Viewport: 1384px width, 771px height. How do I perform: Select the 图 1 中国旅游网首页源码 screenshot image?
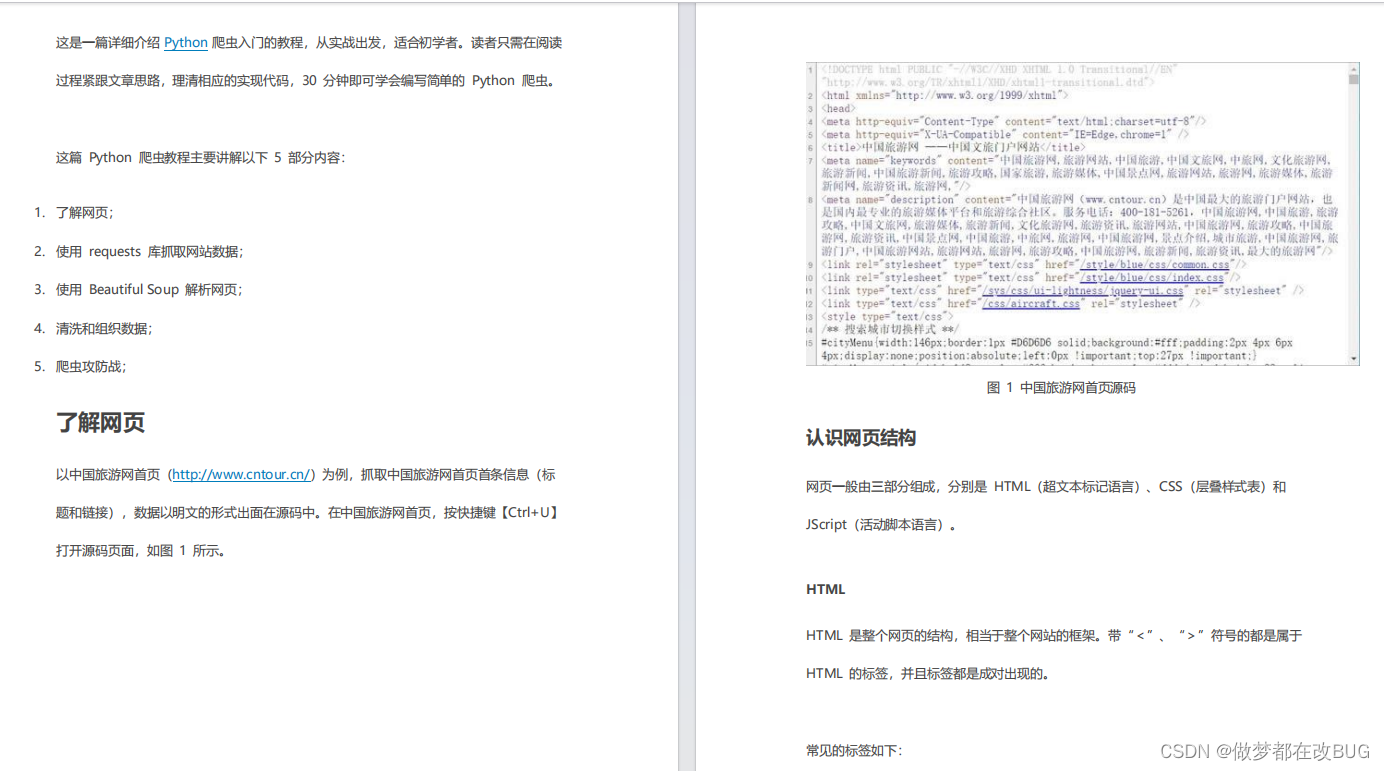point(1080,212)
